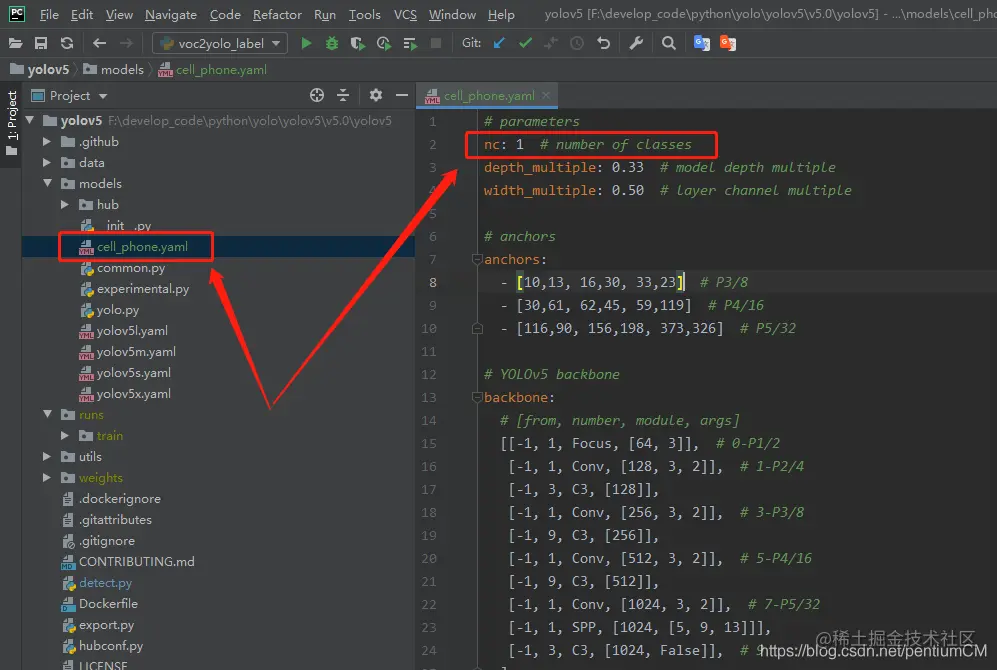Image resolution: width=997 pixels, height=670 pixels.
Task: Select common.py in project tree
Action: pyautogui.click(x=131, y=268)
